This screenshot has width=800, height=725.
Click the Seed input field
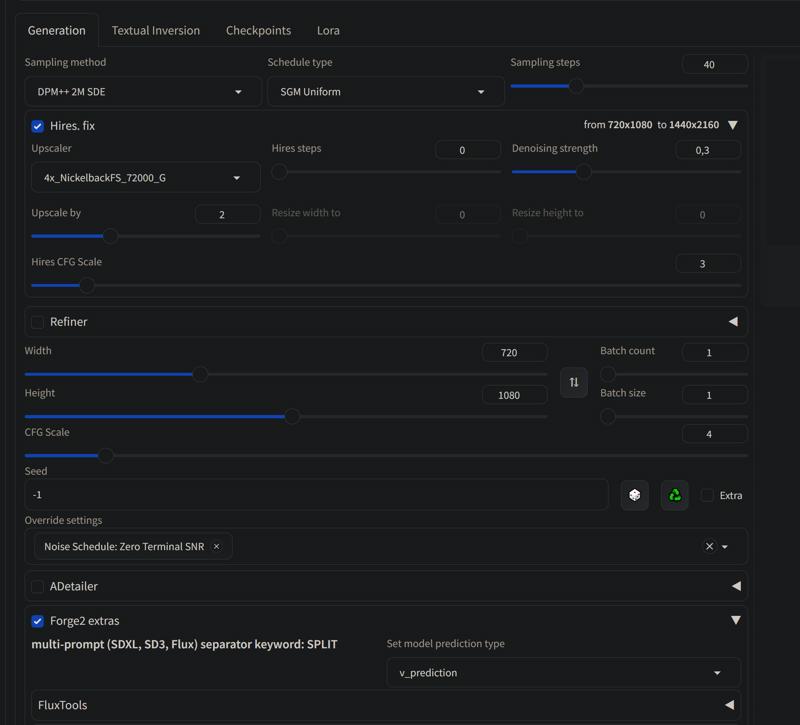[316, 495]
